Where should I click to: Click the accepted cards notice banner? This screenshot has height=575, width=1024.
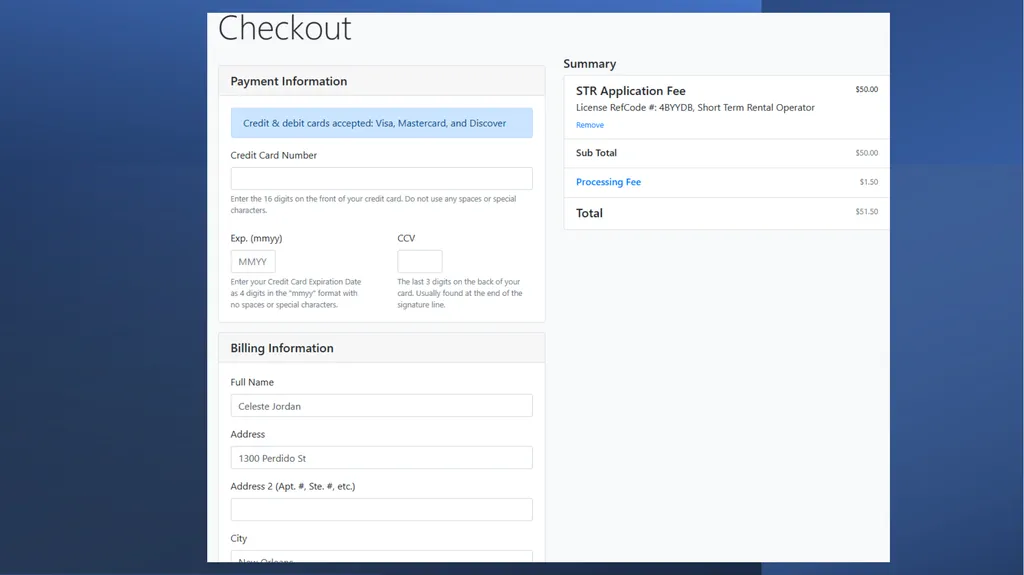tap(381, 123)
